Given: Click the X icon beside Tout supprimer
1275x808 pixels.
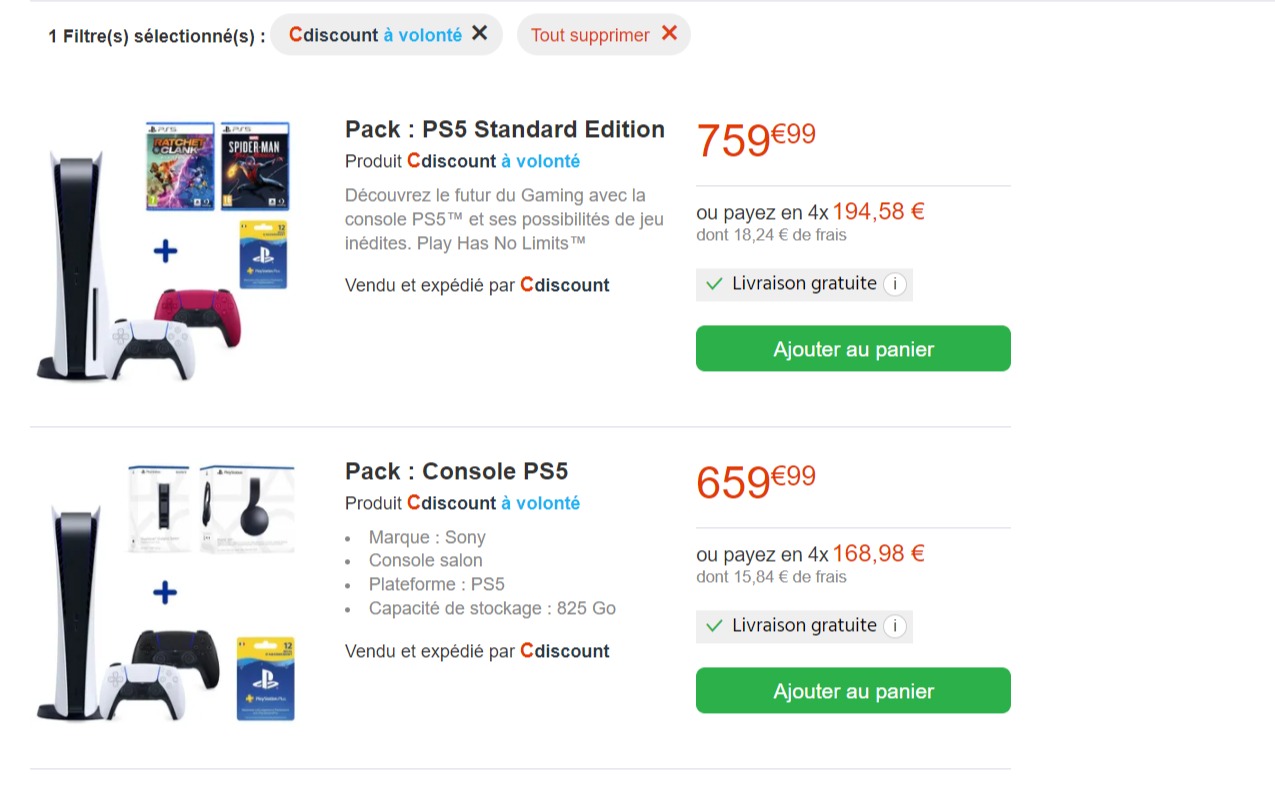Looking at the screenshot, I should point(669,34).
